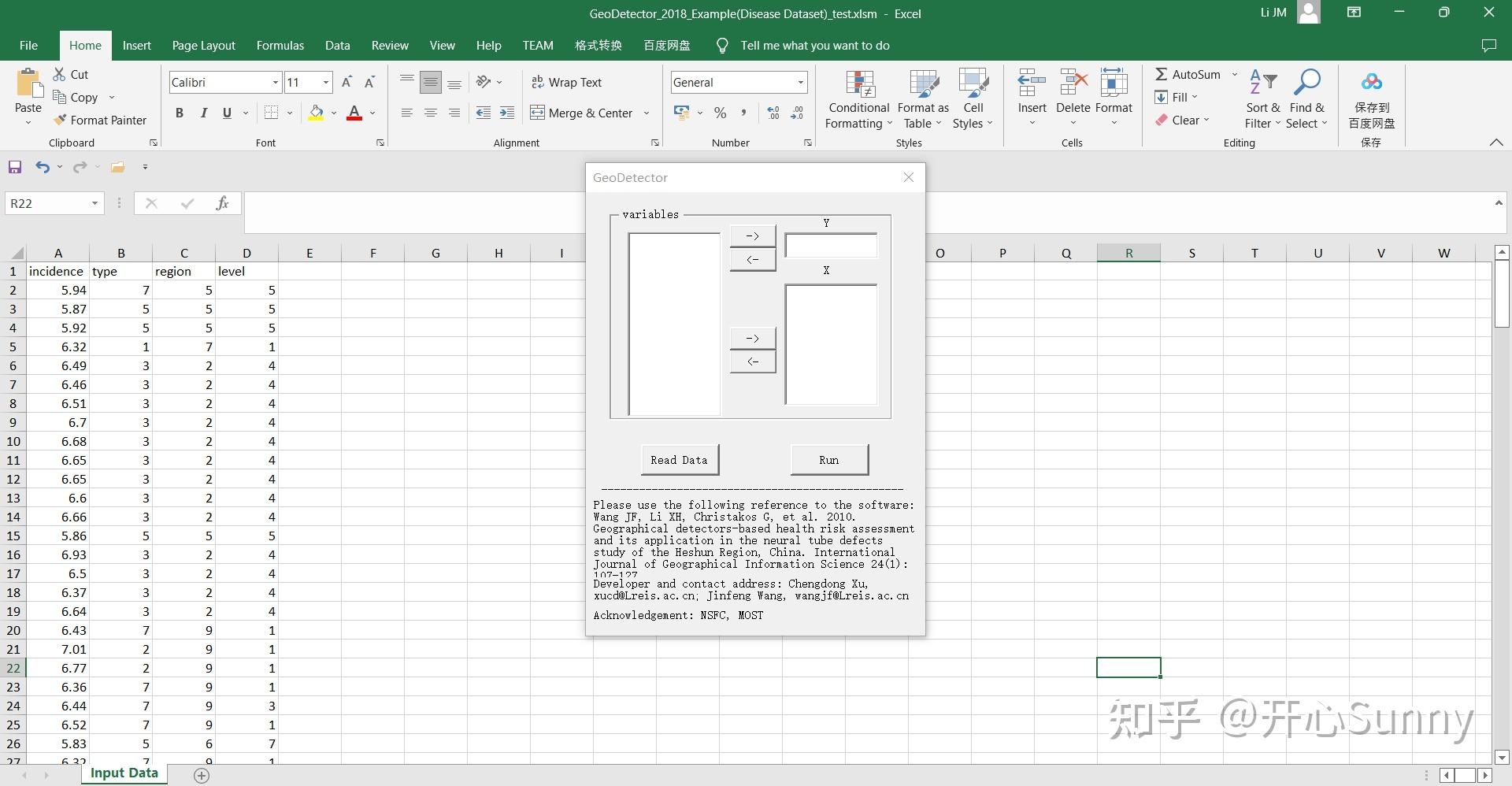1512x786 pixels.
Task: Move variable to Y with the arrow button
Action: tap(752, 235)
